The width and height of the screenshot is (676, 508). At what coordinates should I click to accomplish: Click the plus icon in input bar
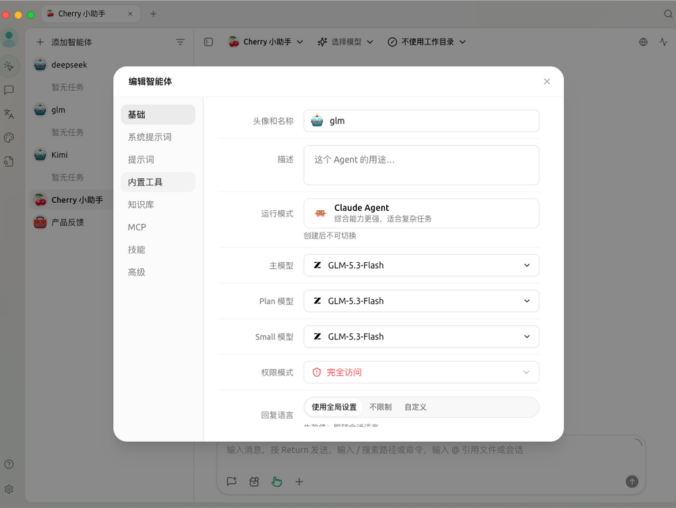tap(299, 482)
